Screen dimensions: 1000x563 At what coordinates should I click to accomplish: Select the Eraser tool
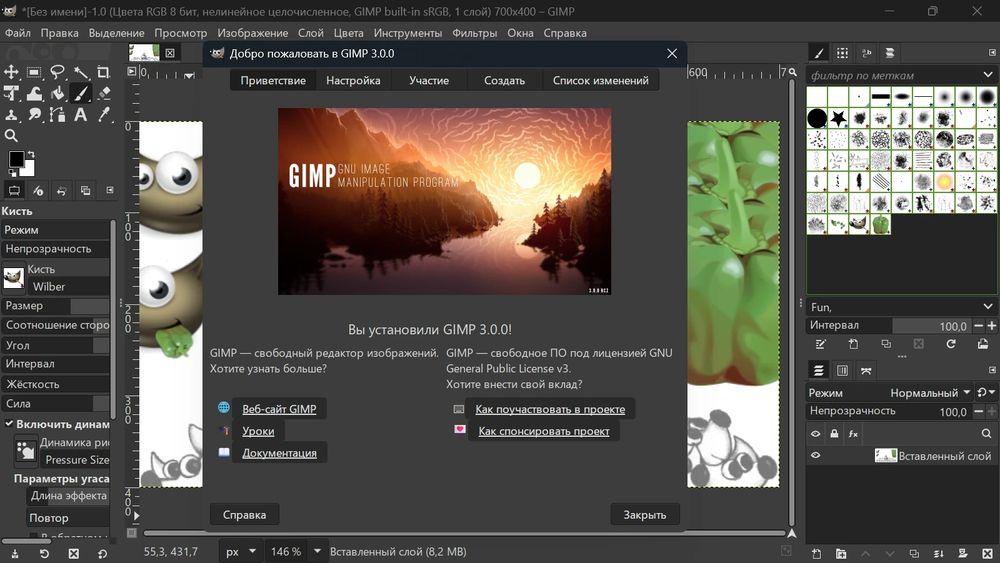pos(103,94)
